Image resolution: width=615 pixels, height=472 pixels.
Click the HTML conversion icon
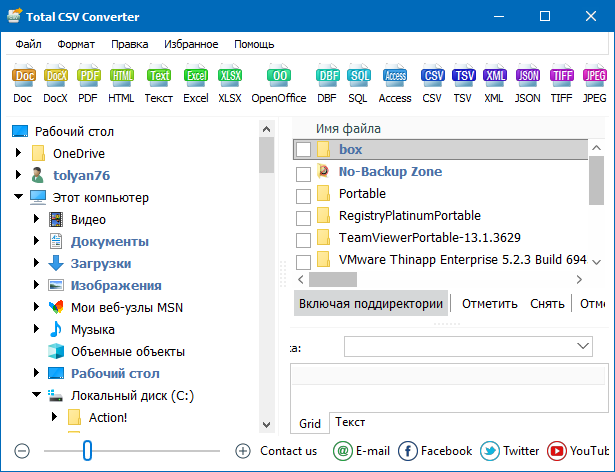coord(122,76)
